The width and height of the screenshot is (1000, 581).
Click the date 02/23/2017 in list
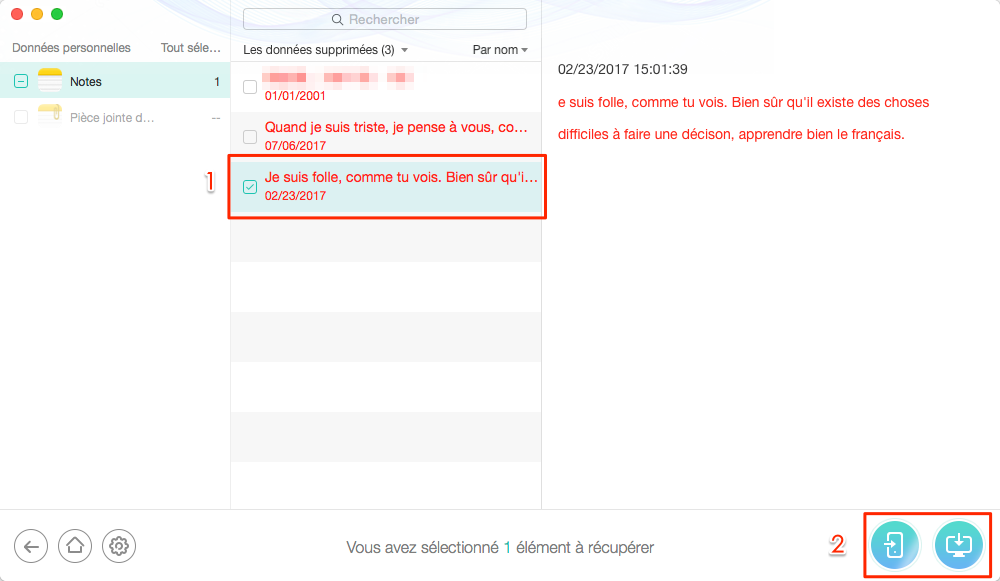click(x=295, y=195)
